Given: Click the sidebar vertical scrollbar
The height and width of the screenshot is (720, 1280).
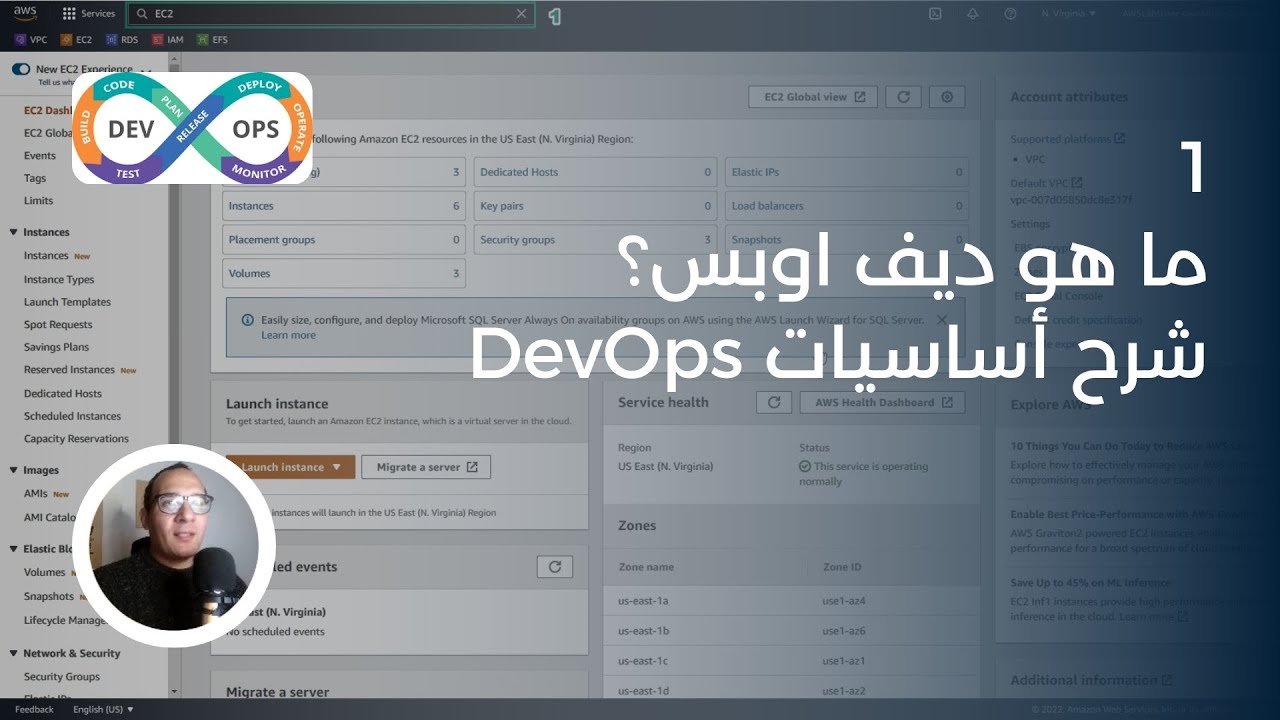Looking at the screenshot, I should click(x=174, y=375).
